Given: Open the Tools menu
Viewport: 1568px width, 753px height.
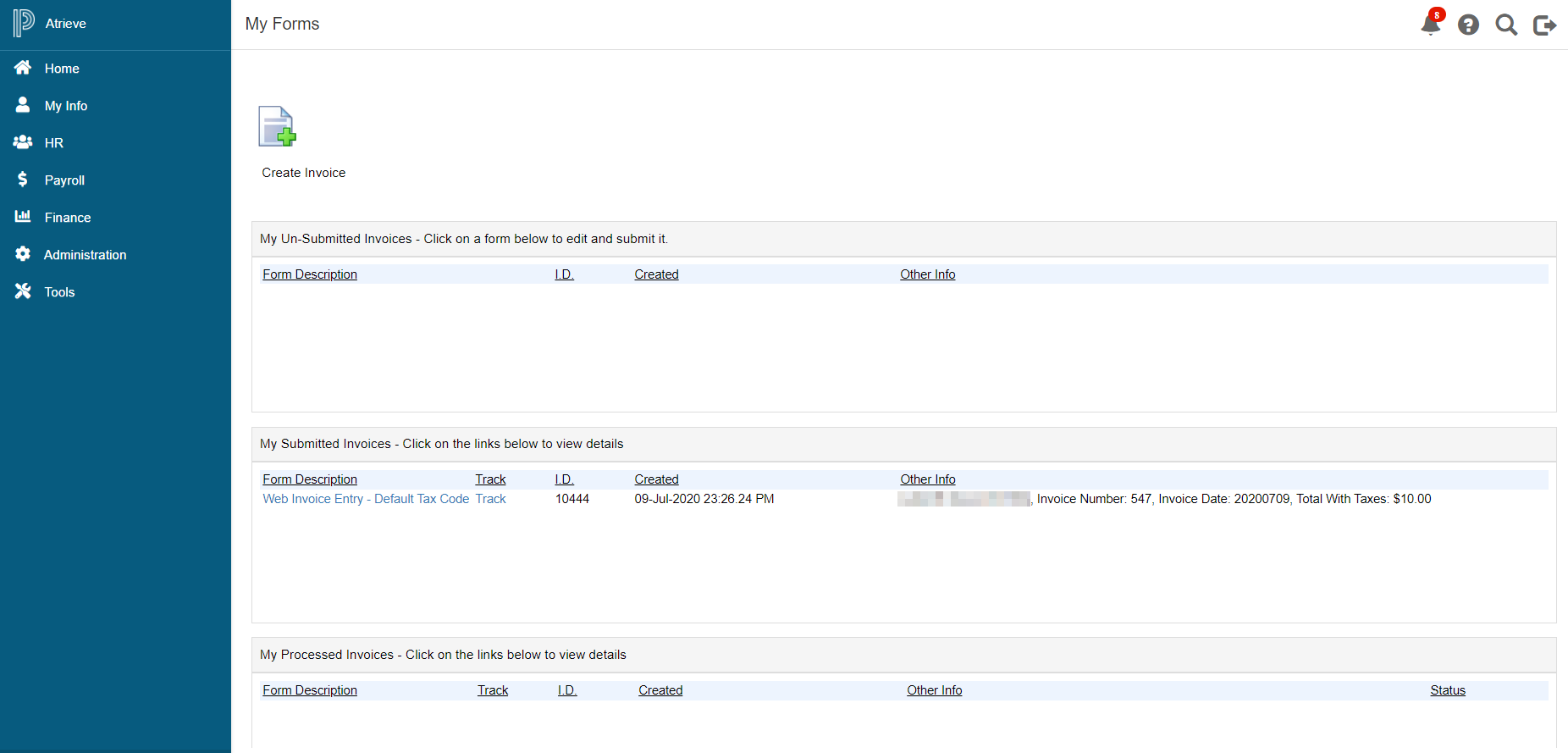Looking at the screenshot, I should click(x=59, y=292).
